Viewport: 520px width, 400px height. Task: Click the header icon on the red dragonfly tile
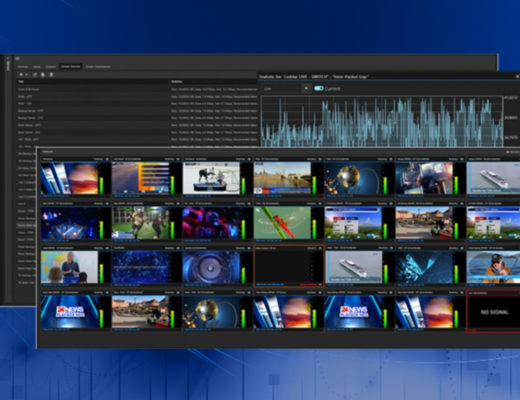pos(320,203)
